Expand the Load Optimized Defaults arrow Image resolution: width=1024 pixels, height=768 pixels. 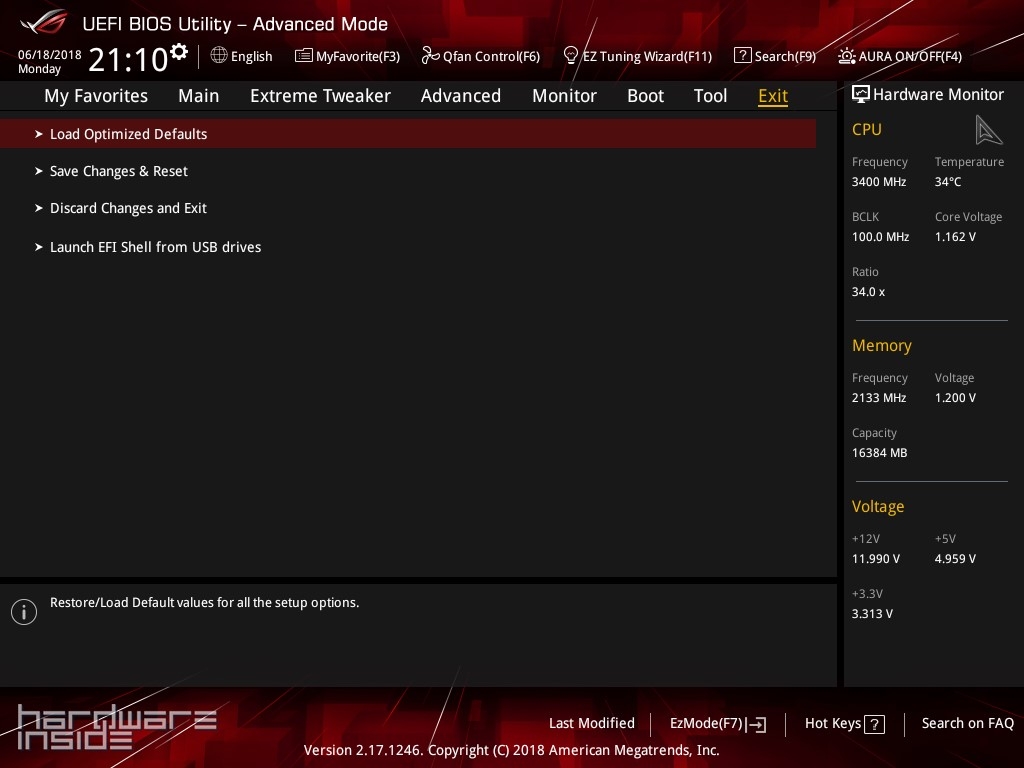(x=39, y=134)
